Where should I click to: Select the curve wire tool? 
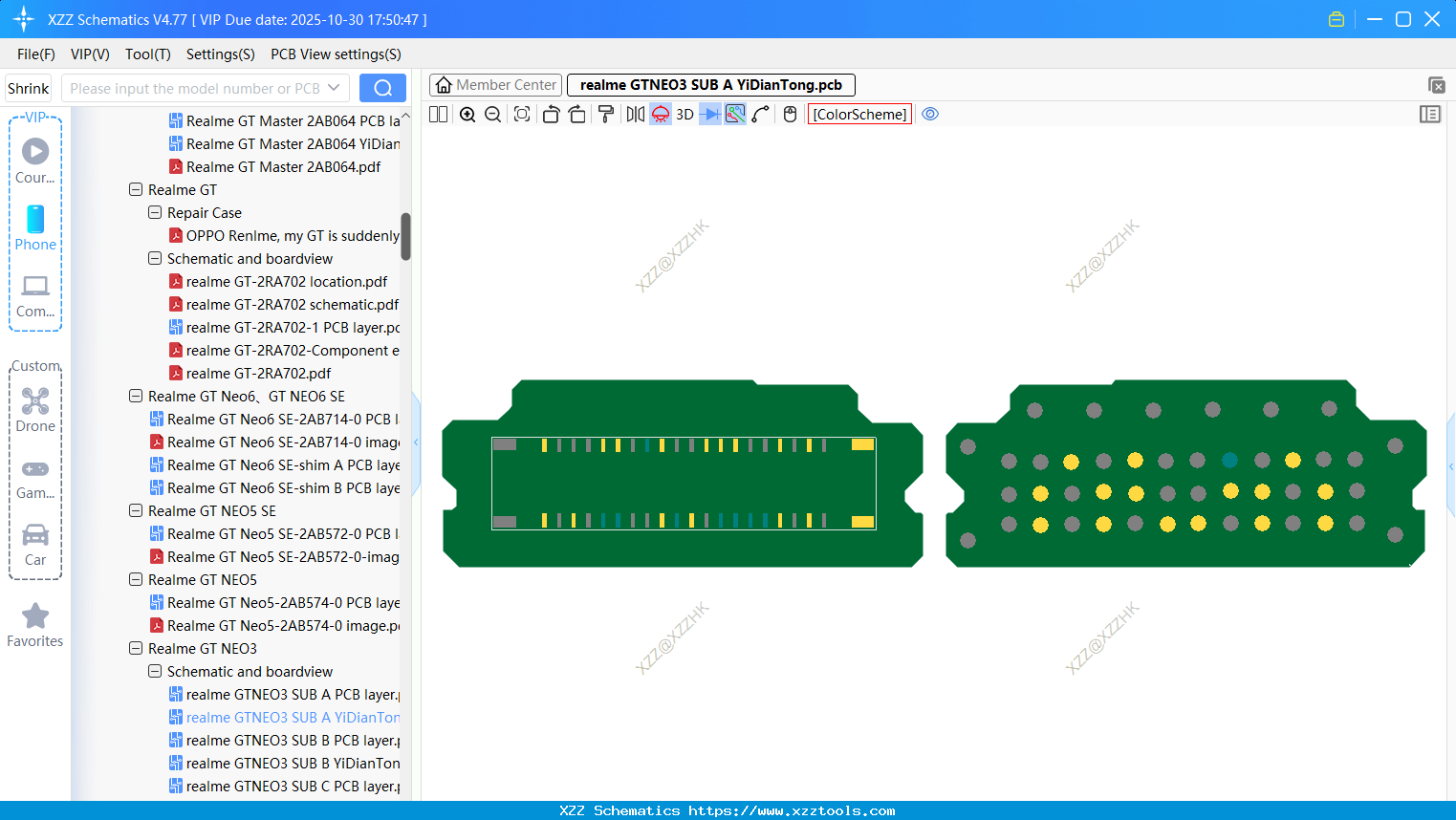tap(761, 115)
